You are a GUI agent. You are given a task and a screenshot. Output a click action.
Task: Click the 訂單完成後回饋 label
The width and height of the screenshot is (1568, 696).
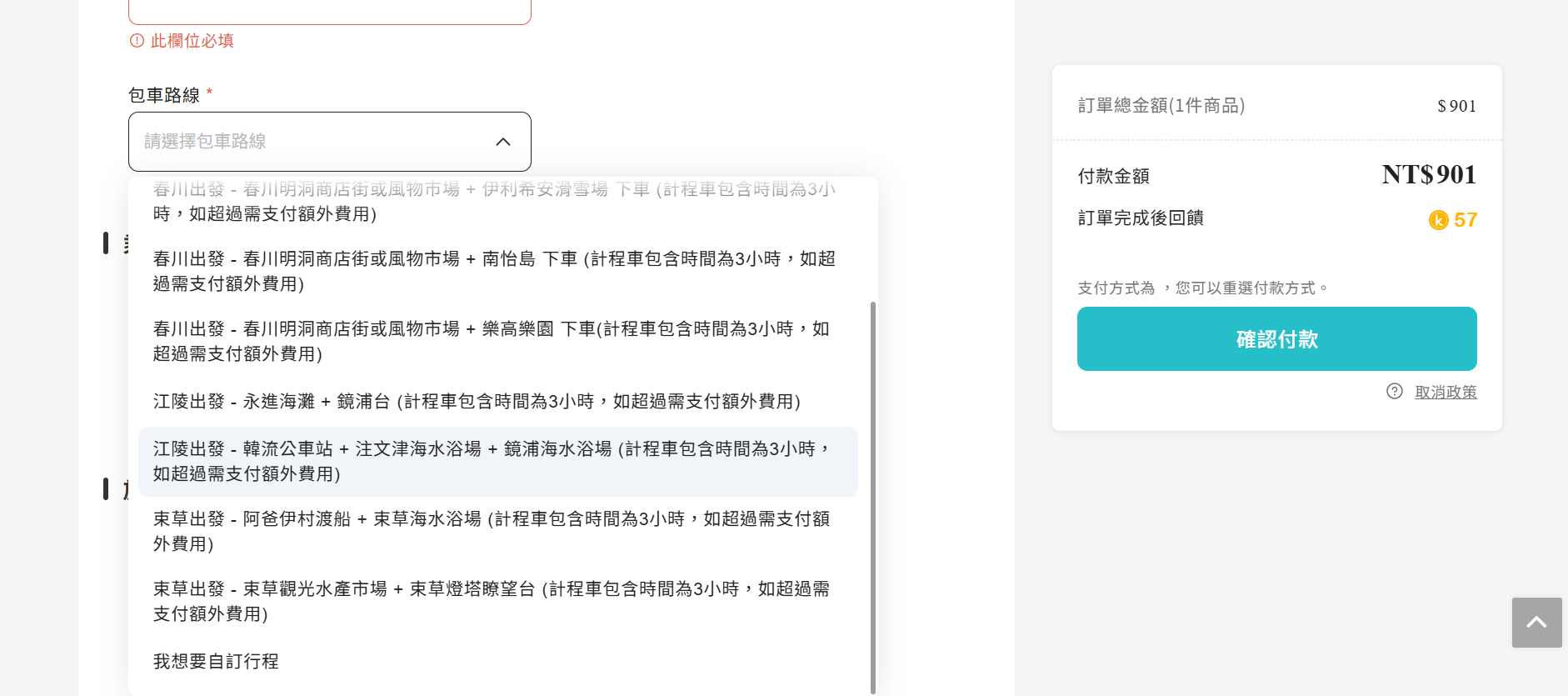pyautogui.click(x=1141, y=218)
